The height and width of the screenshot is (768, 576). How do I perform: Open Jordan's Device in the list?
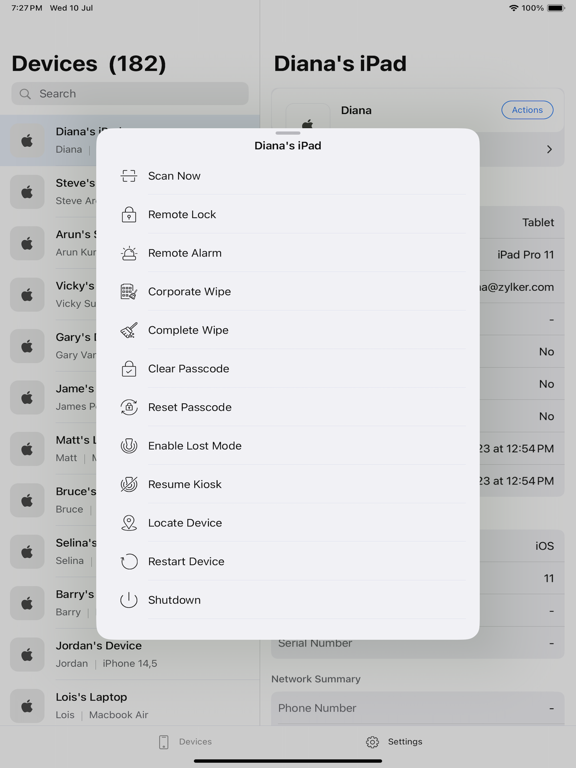click(130, 654)
